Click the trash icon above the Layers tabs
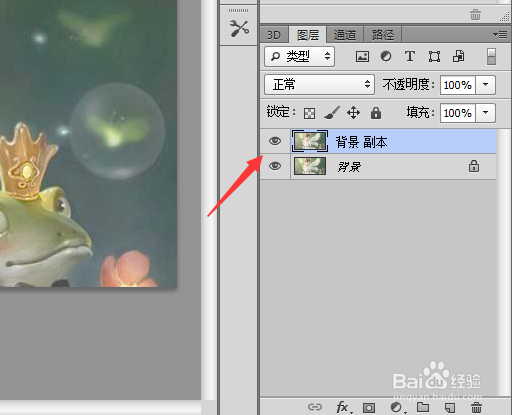 pos(475,15)
